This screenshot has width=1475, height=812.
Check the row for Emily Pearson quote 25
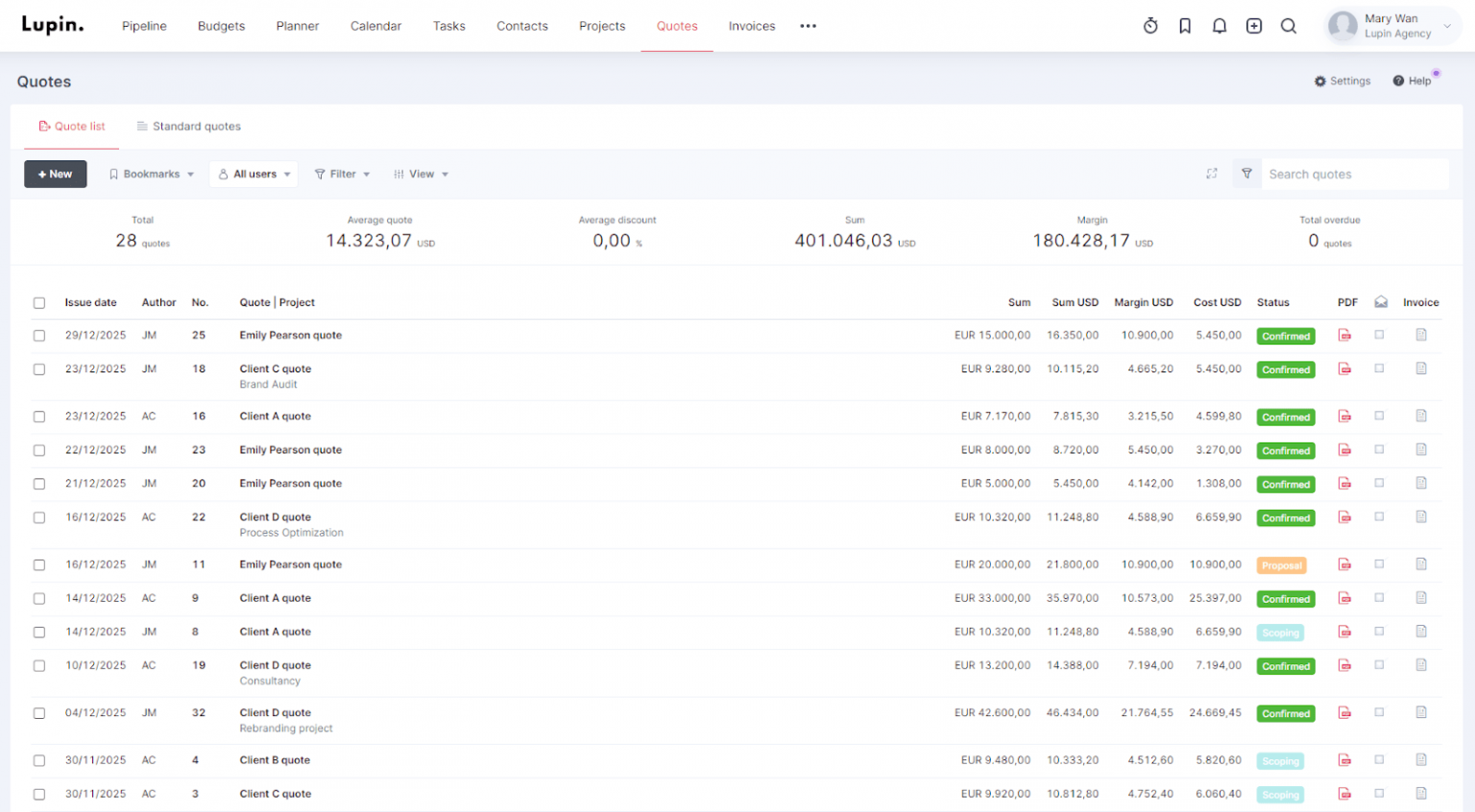pyautogui.click(x=39, y=335)
